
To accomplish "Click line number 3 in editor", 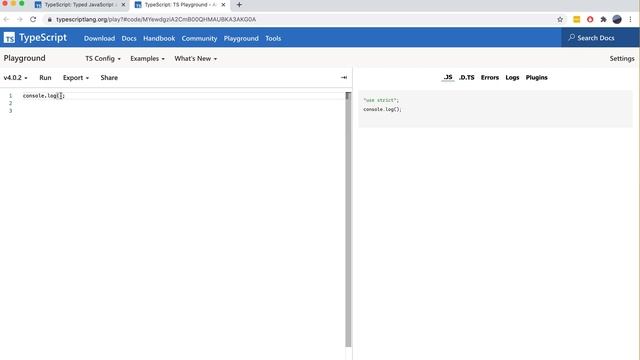I will point(11,111).
